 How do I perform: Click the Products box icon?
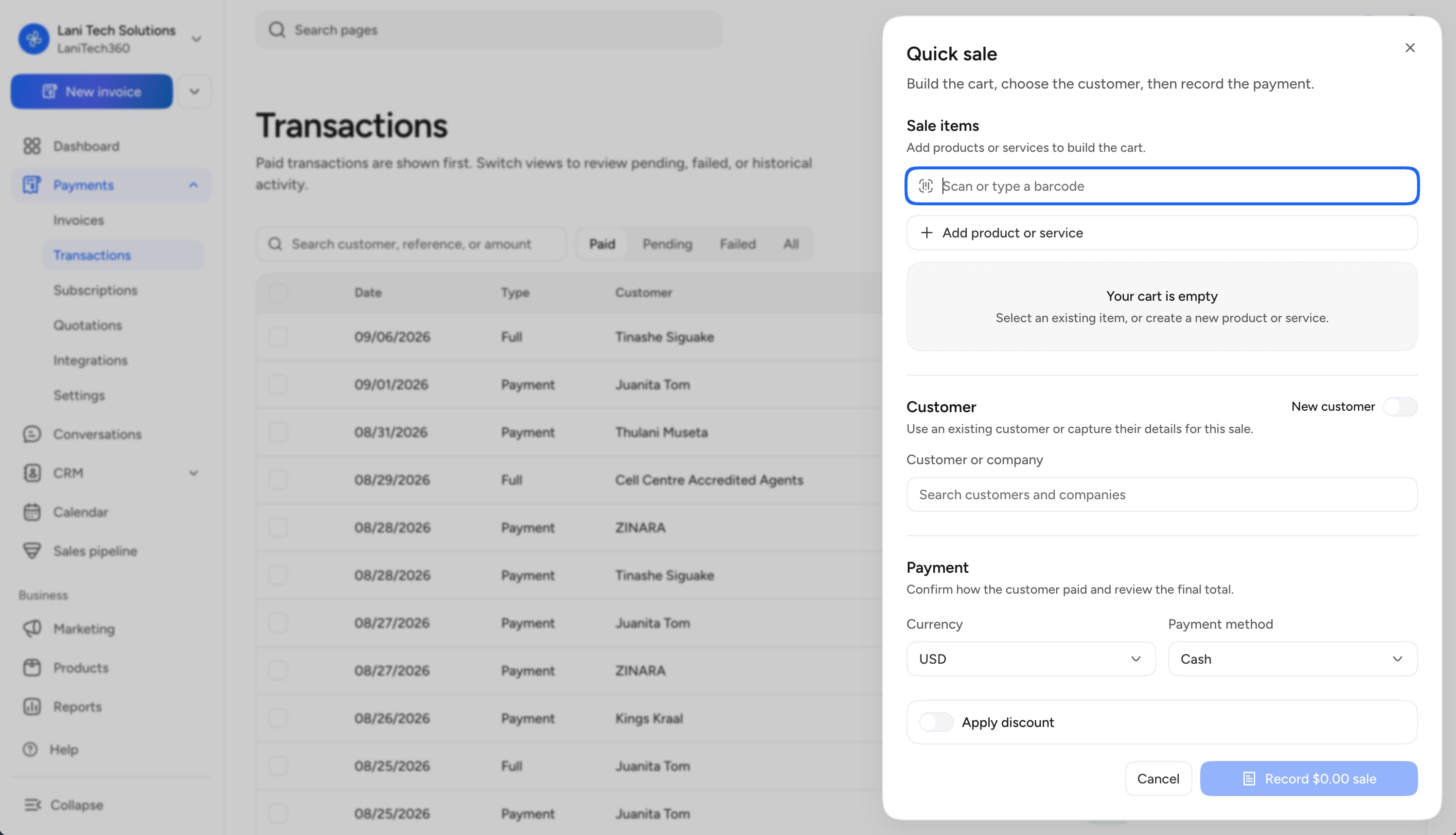32,668
